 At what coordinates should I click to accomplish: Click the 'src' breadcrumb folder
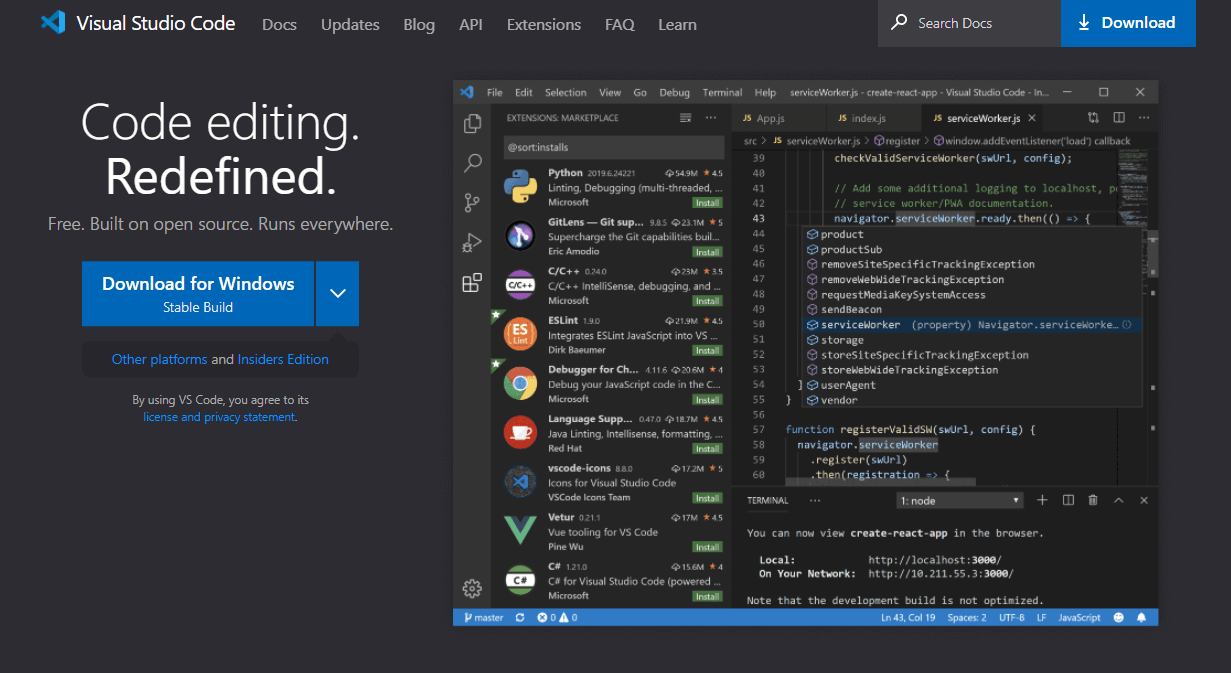point(750,141)
